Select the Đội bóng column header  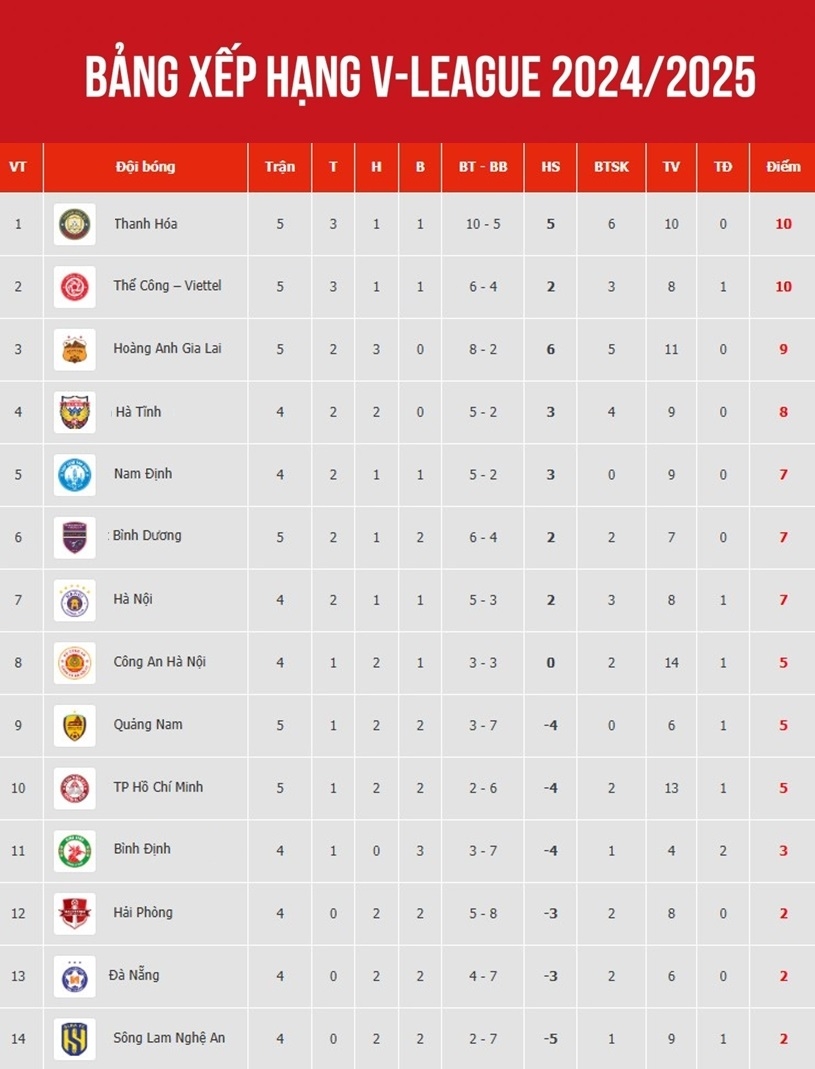pyautogui.click(x=145, y=167)
